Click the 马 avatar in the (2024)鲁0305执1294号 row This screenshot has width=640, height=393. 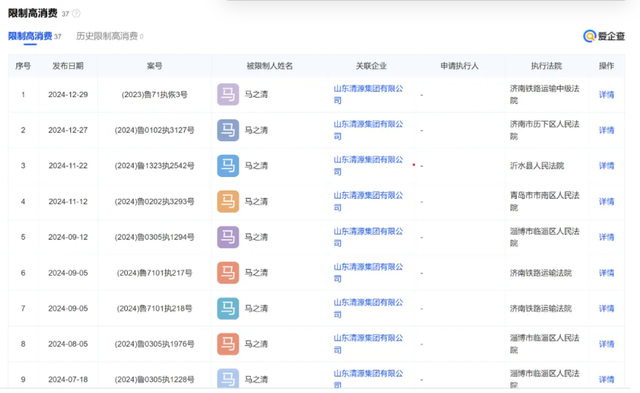point(228,237)
